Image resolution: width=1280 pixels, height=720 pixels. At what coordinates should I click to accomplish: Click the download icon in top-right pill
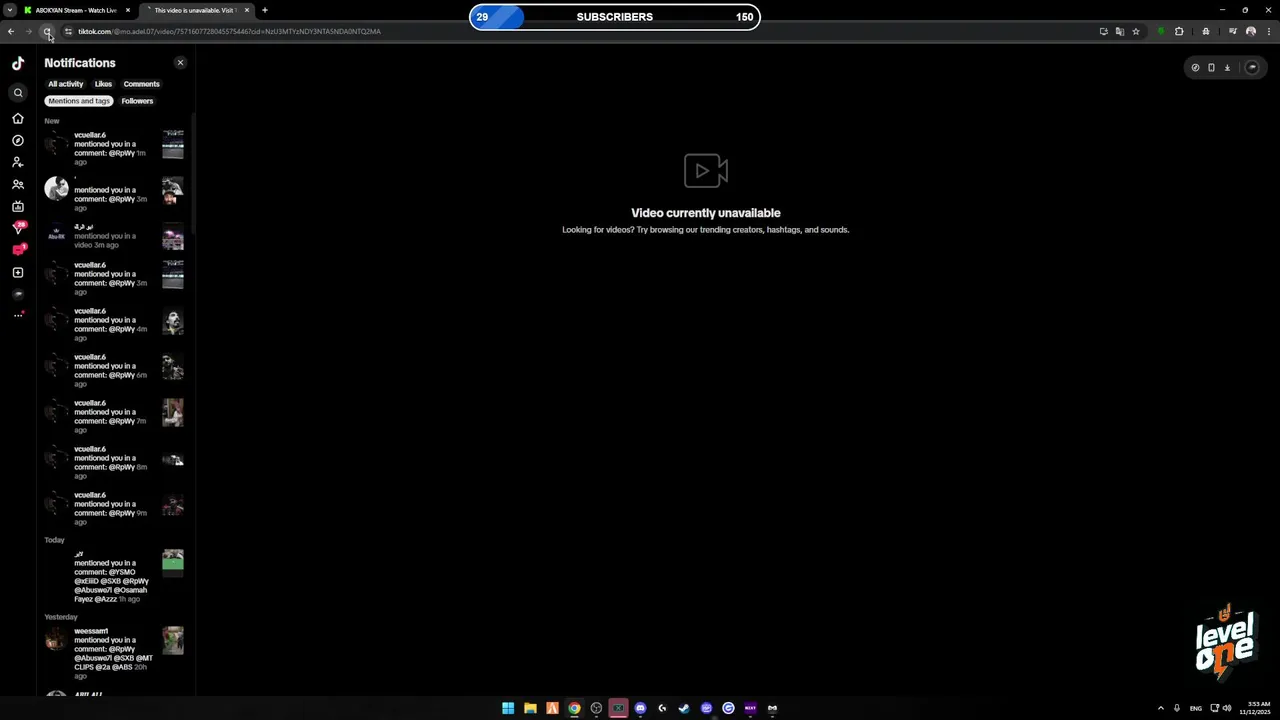coord(1227,68)
